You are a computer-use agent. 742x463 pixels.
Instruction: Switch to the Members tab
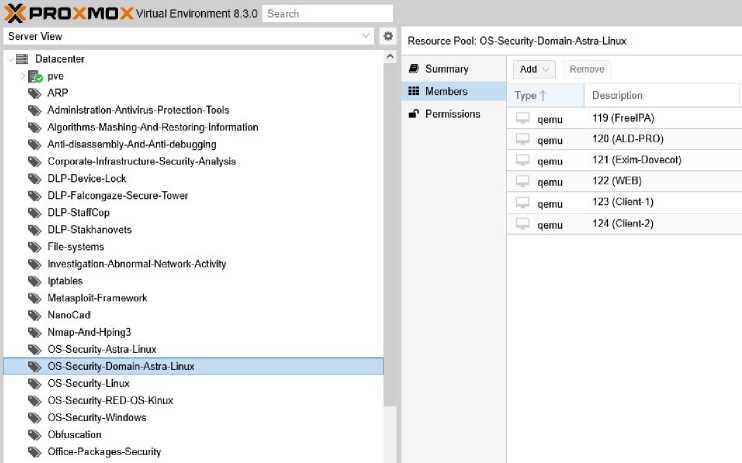click(x=454, y=91)
